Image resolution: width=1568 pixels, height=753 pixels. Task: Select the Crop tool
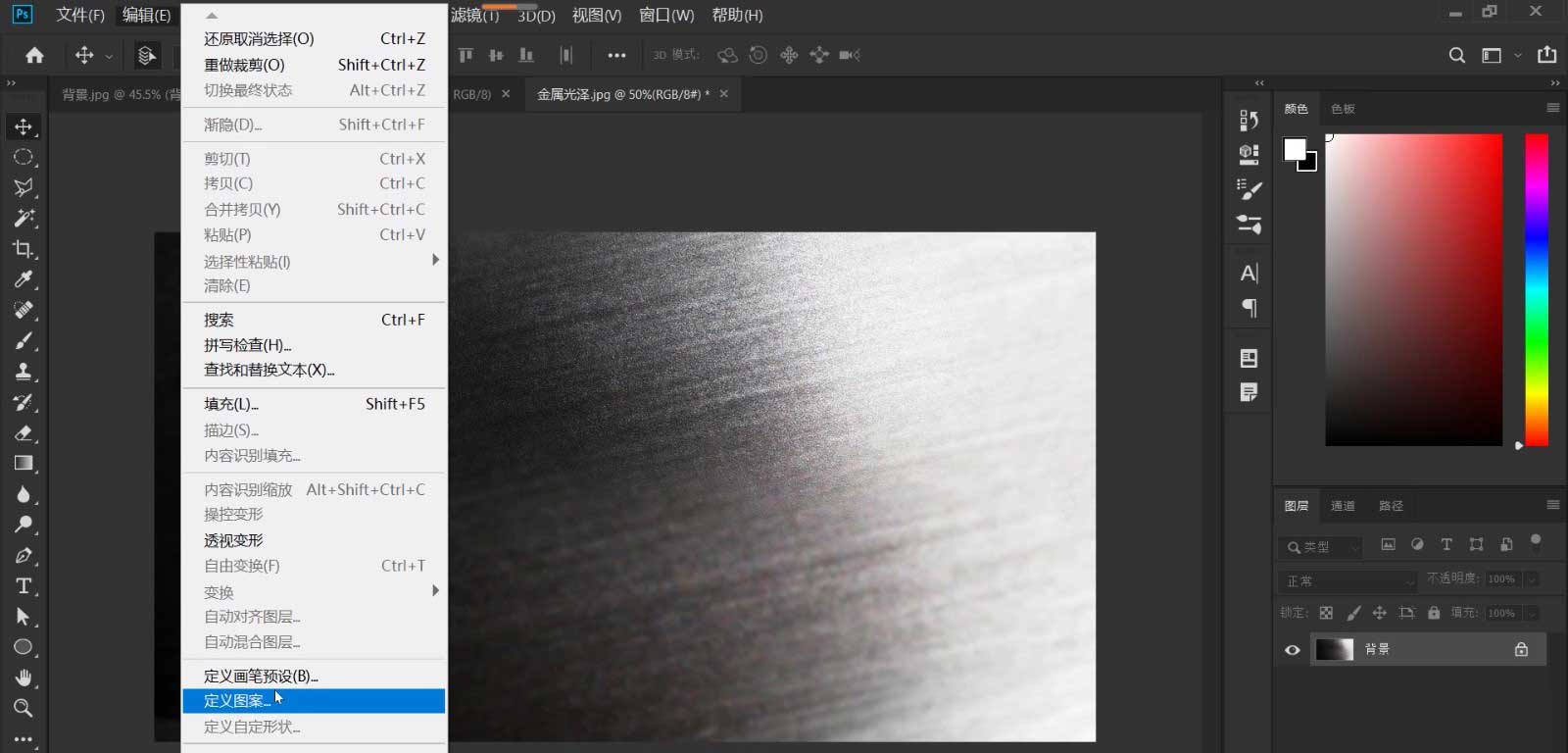(x=24, y=249)
